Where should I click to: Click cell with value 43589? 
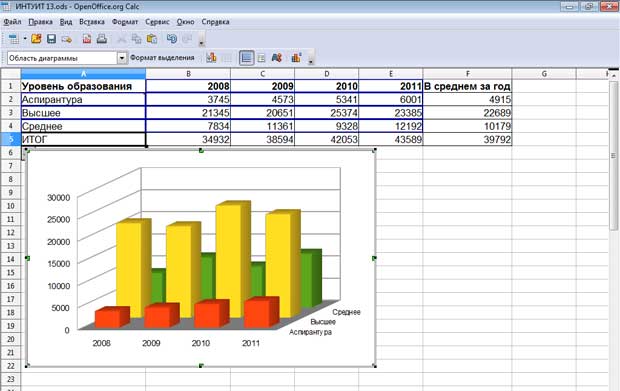(391, 139)
